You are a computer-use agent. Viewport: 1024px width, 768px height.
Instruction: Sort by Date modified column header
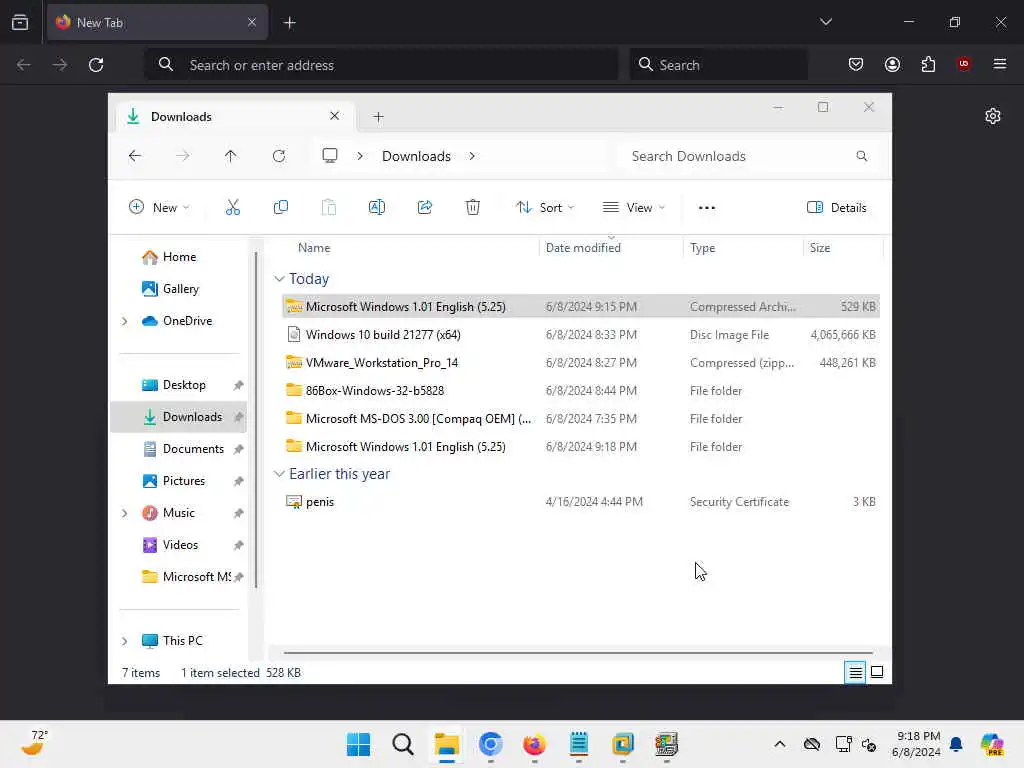tap(583, 248)
